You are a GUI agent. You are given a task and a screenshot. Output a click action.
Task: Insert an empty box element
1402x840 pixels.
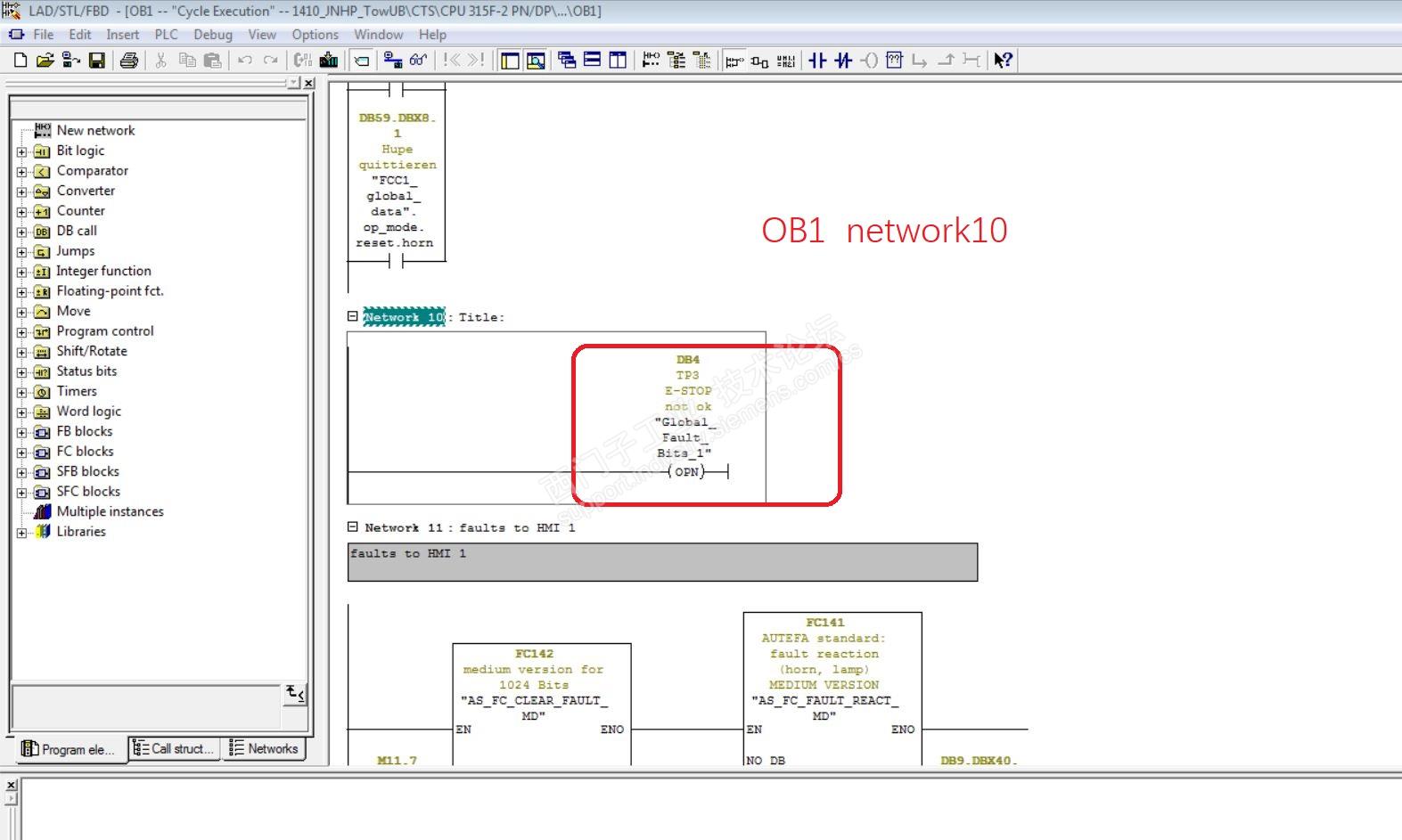coord(895,61)
